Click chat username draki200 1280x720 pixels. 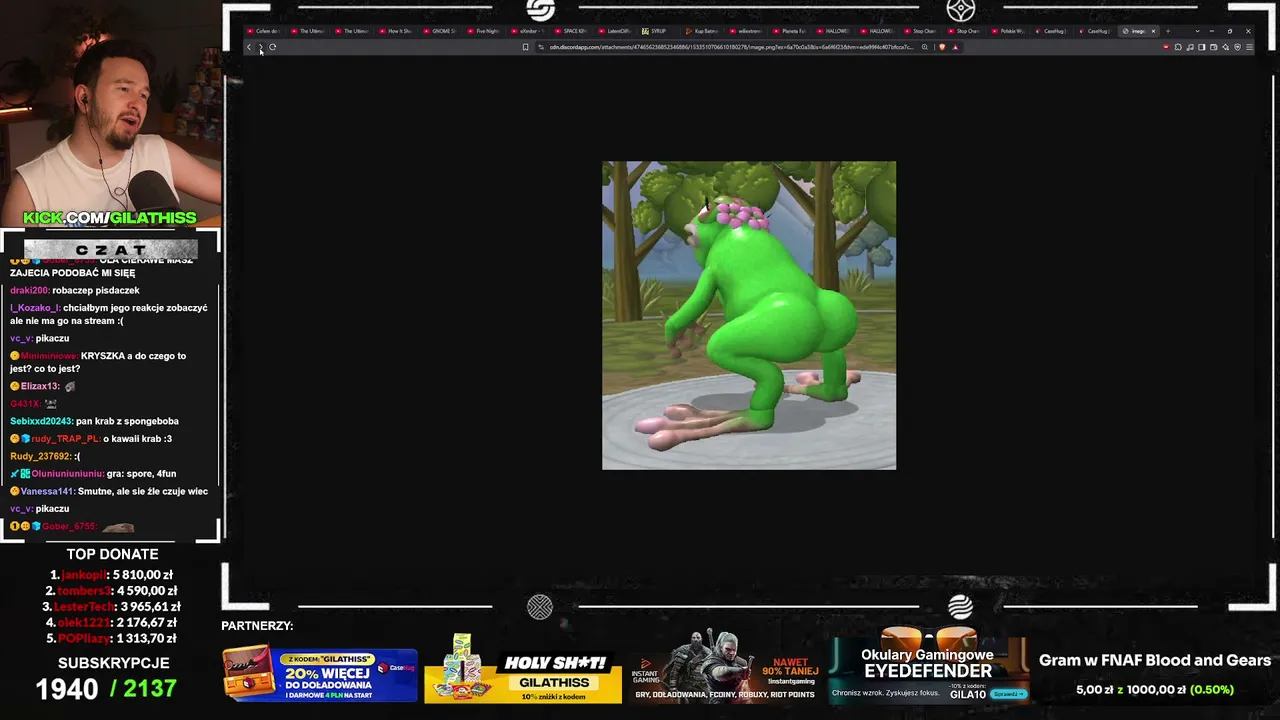click(29, 290)
